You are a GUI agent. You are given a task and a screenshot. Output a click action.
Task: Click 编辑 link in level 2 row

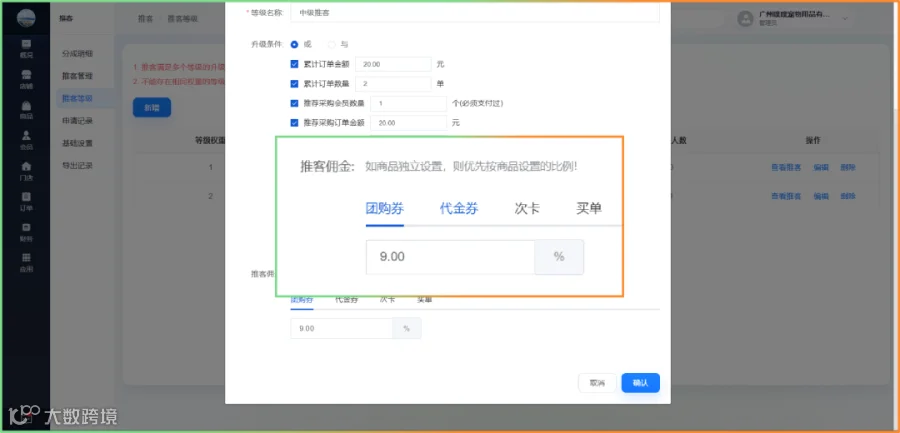(x=821, y=196)
